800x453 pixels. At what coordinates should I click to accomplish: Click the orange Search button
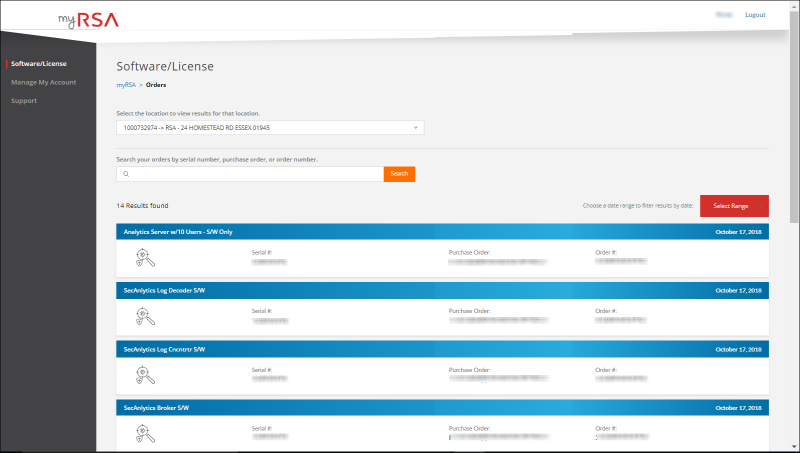coord(399,174)
